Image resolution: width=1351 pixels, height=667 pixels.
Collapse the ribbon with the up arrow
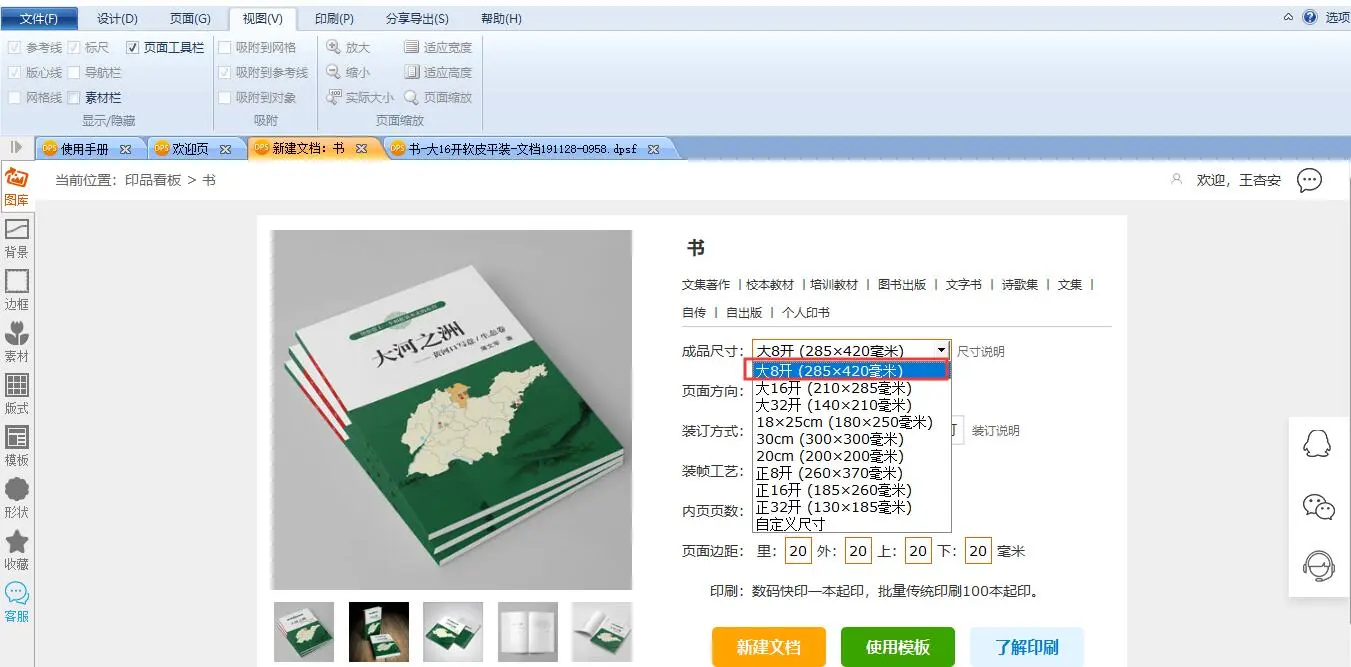point(1289,17)
